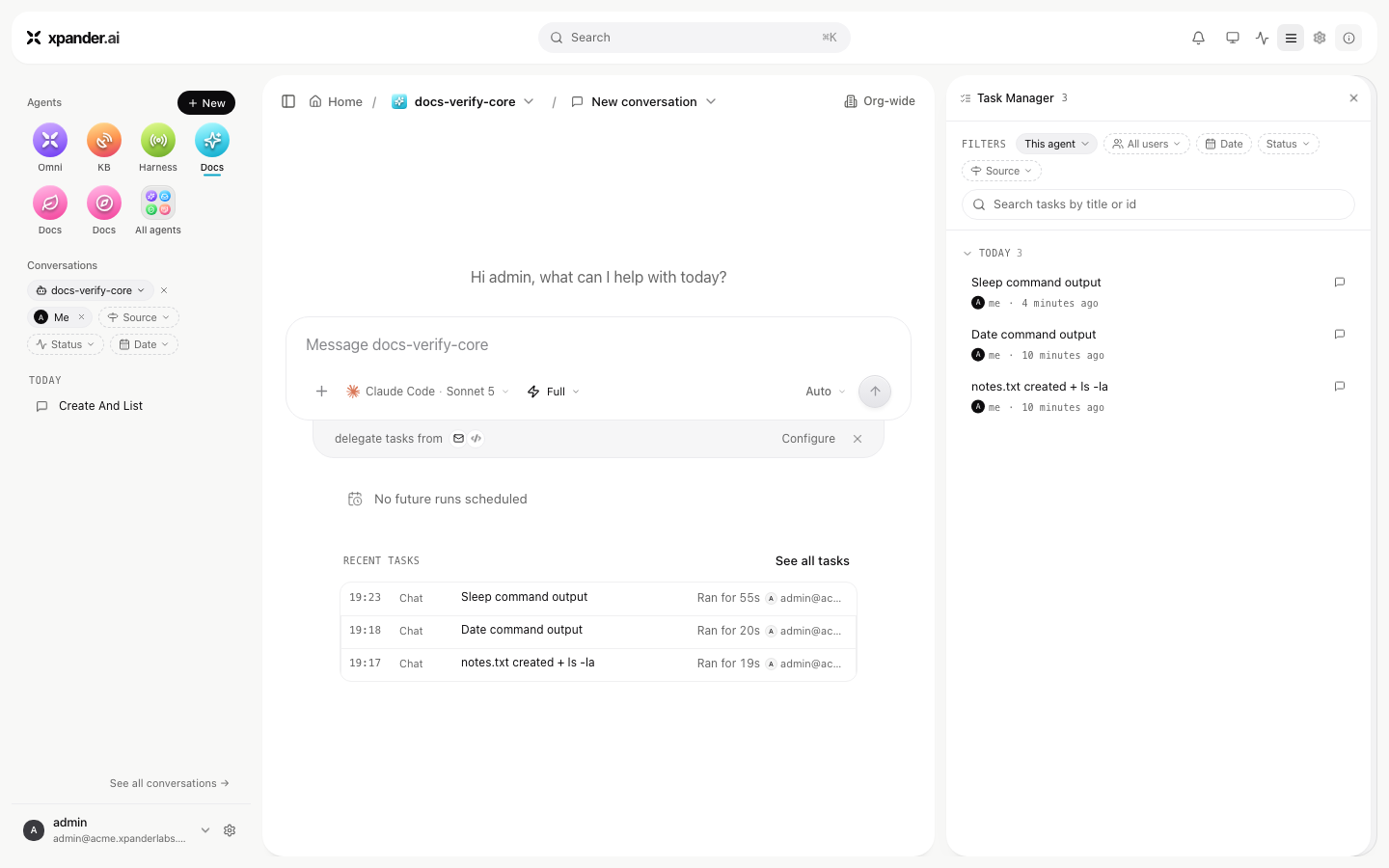Open the notifications bell icon
1389x868 pixels.
tap(1198, 38)
